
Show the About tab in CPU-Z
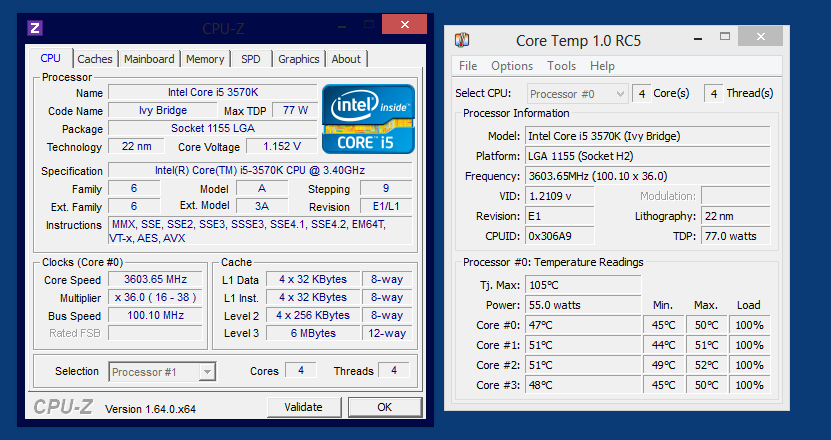[x=346, y=59]
